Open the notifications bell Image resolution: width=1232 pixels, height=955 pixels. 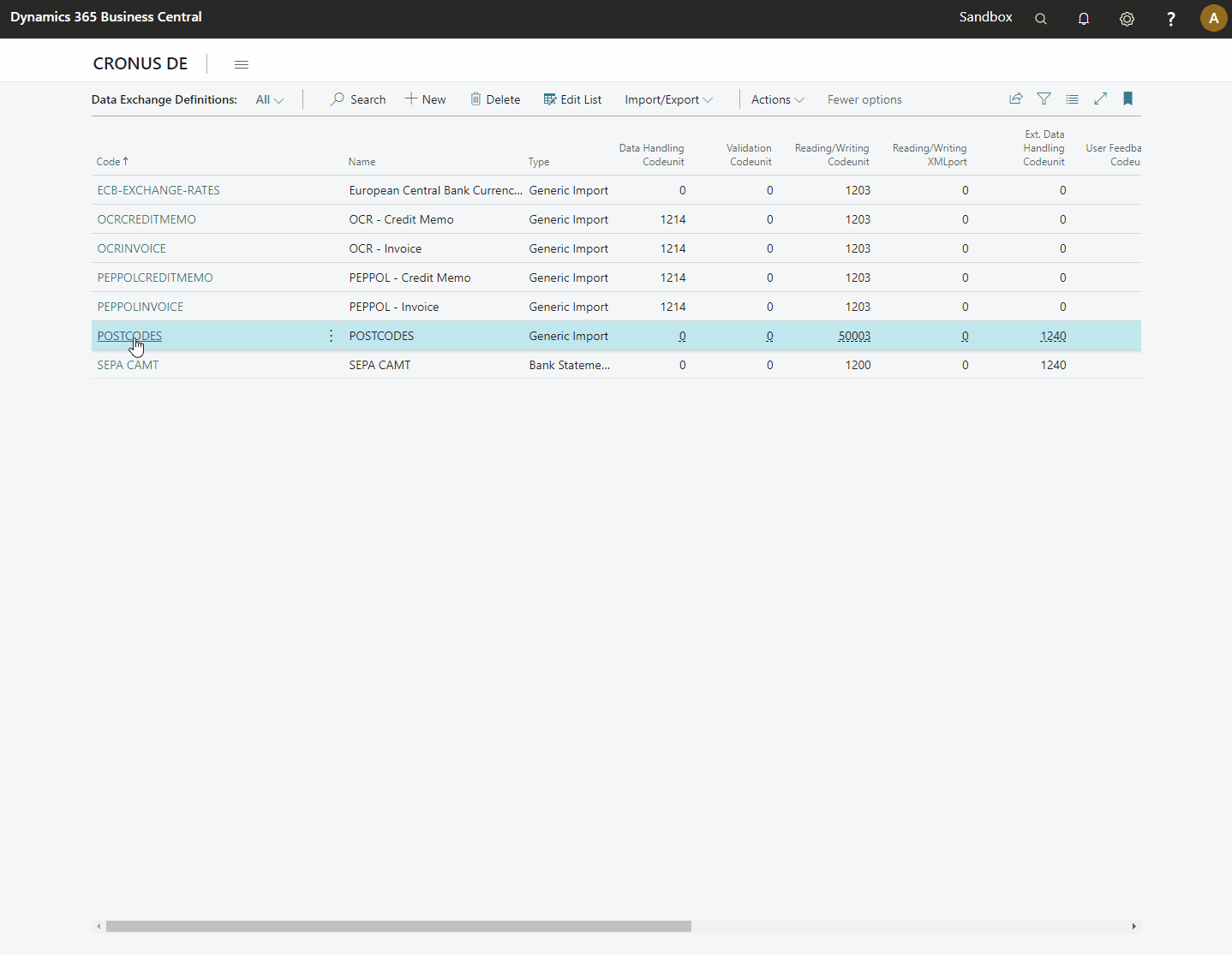click(1084, 19)
